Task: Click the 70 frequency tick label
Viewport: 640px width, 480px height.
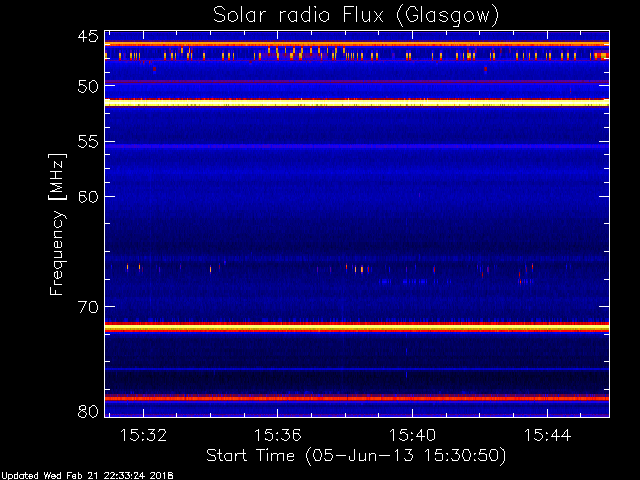Action: 88,307
